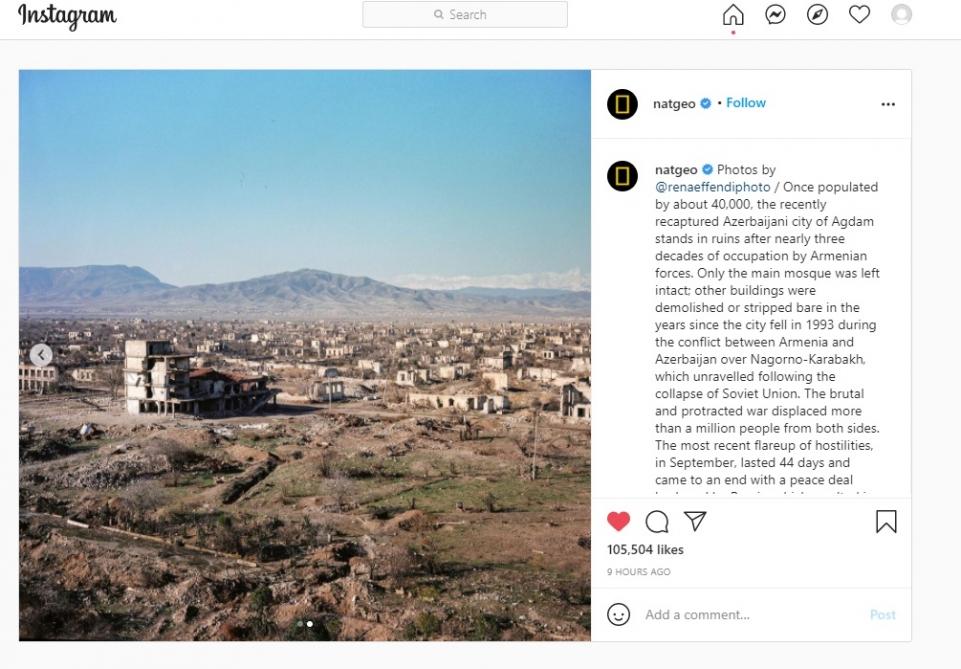
Task: Open the emoji picker smiley icon
Action: coord(618,614)
